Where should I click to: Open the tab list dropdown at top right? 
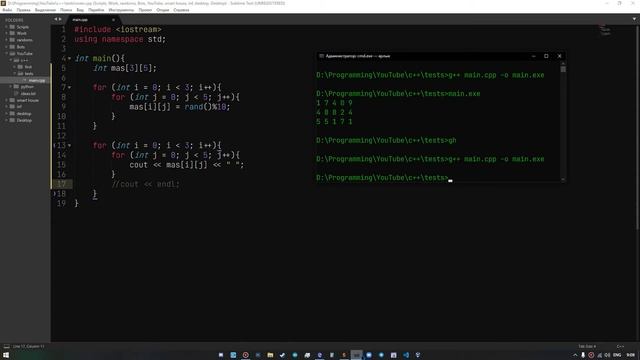tap(634, 19)
